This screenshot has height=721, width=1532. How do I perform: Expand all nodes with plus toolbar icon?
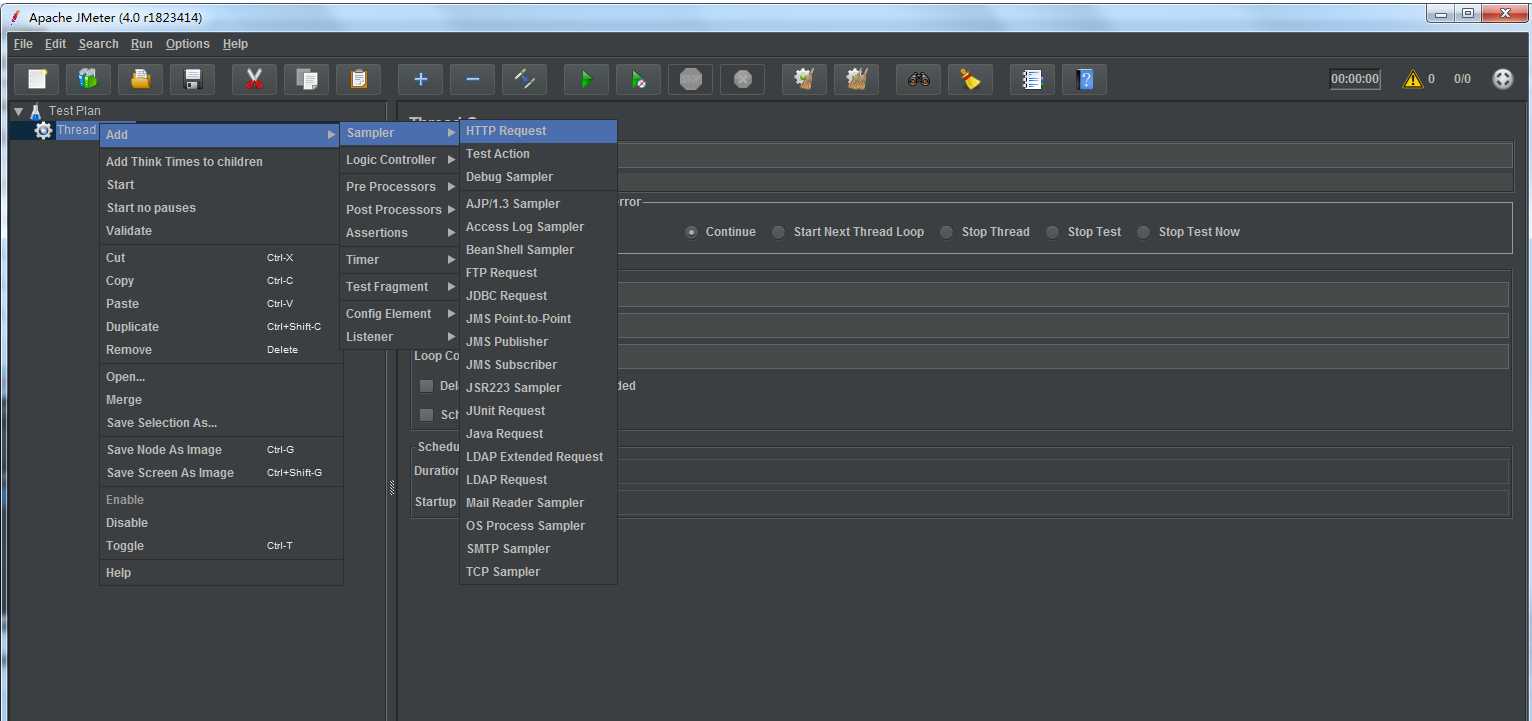(420, 79)
